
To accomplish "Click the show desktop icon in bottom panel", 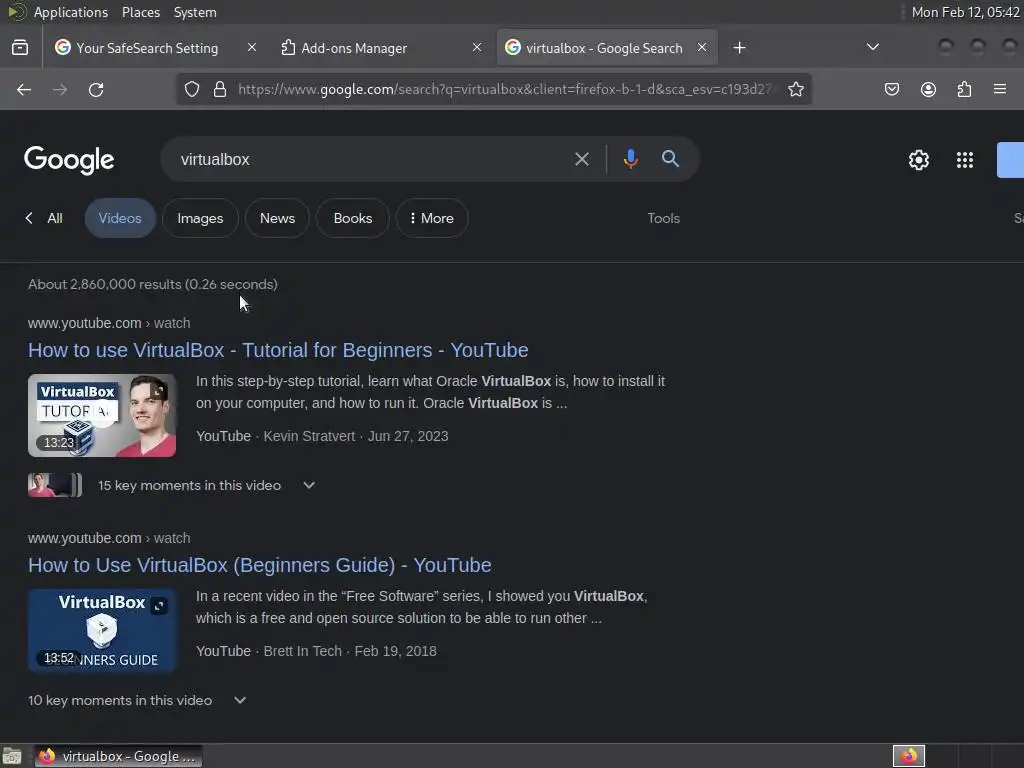I will 12,756.
